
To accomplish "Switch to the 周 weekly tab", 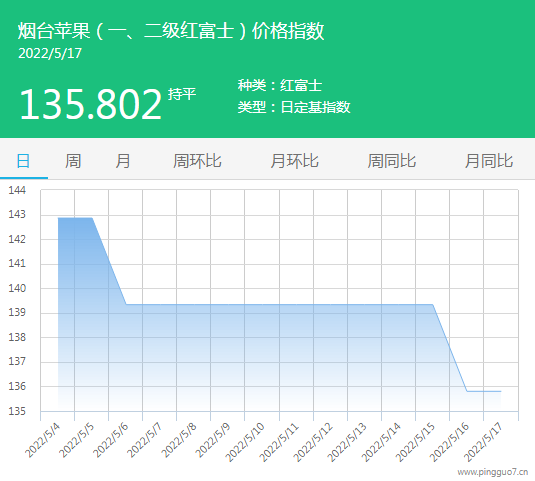I will tap(73, 161).
